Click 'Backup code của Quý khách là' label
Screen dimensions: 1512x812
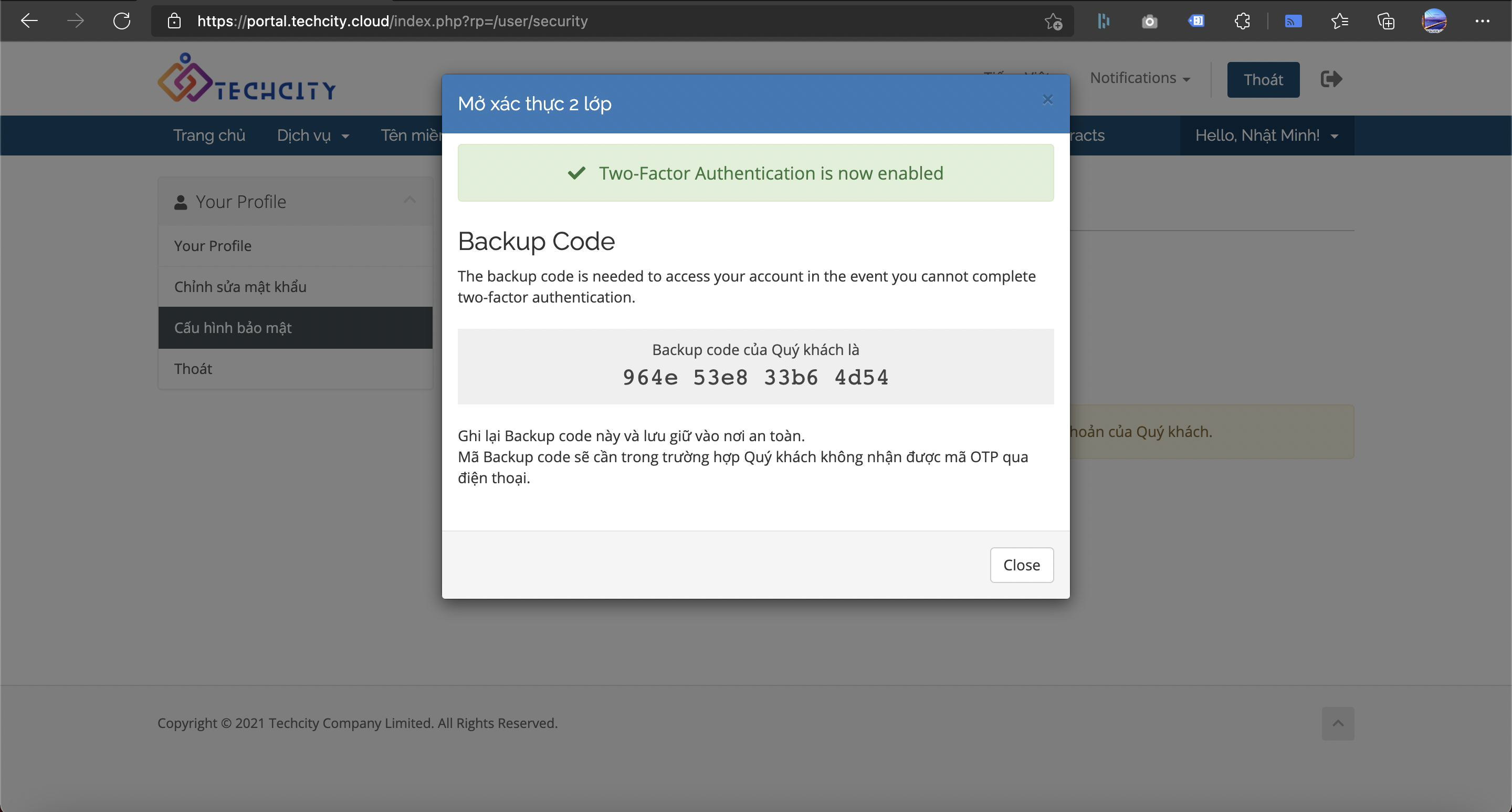(x=755, y=350)
